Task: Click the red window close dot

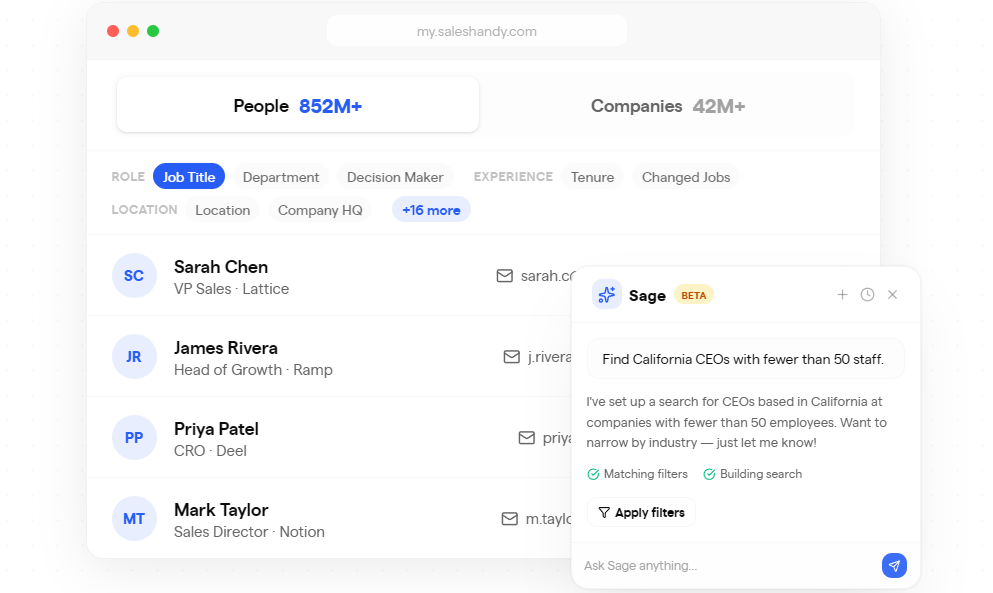Action: 113,31
